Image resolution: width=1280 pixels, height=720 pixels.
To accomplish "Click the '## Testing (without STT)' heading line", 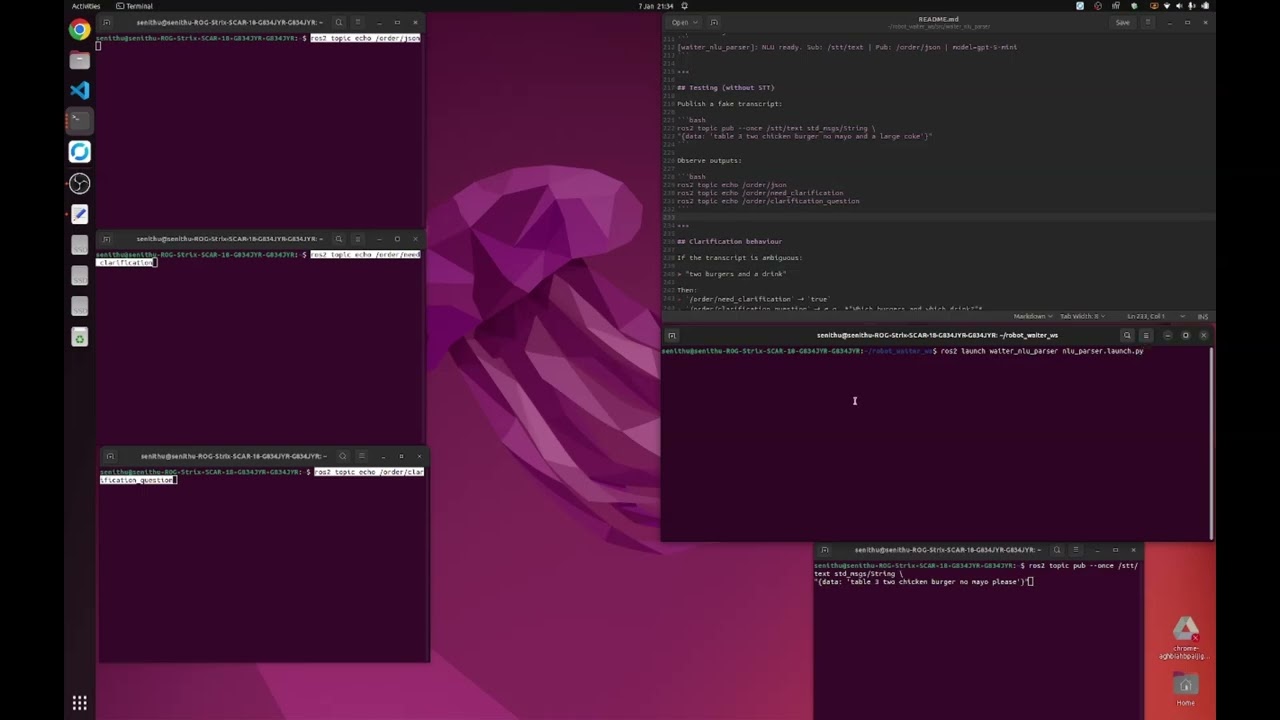I will pos(725,88).
